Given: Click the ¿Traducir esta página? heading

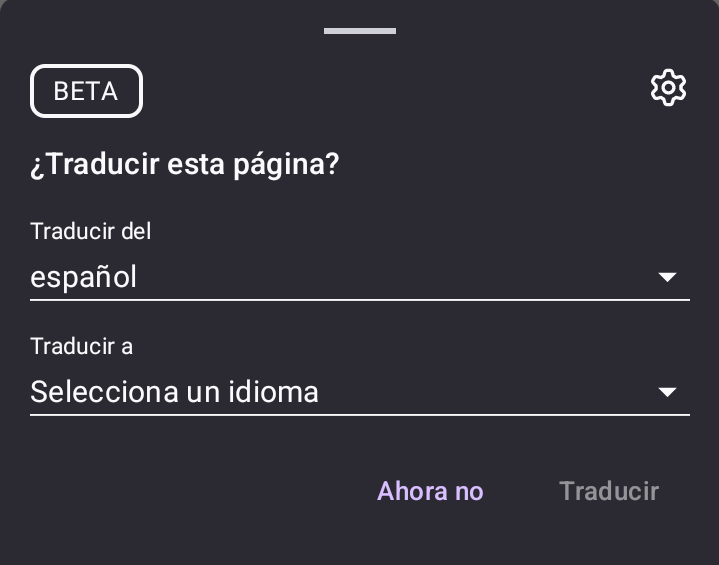Looking at the screenshot, I should click(x=185, y=165).
